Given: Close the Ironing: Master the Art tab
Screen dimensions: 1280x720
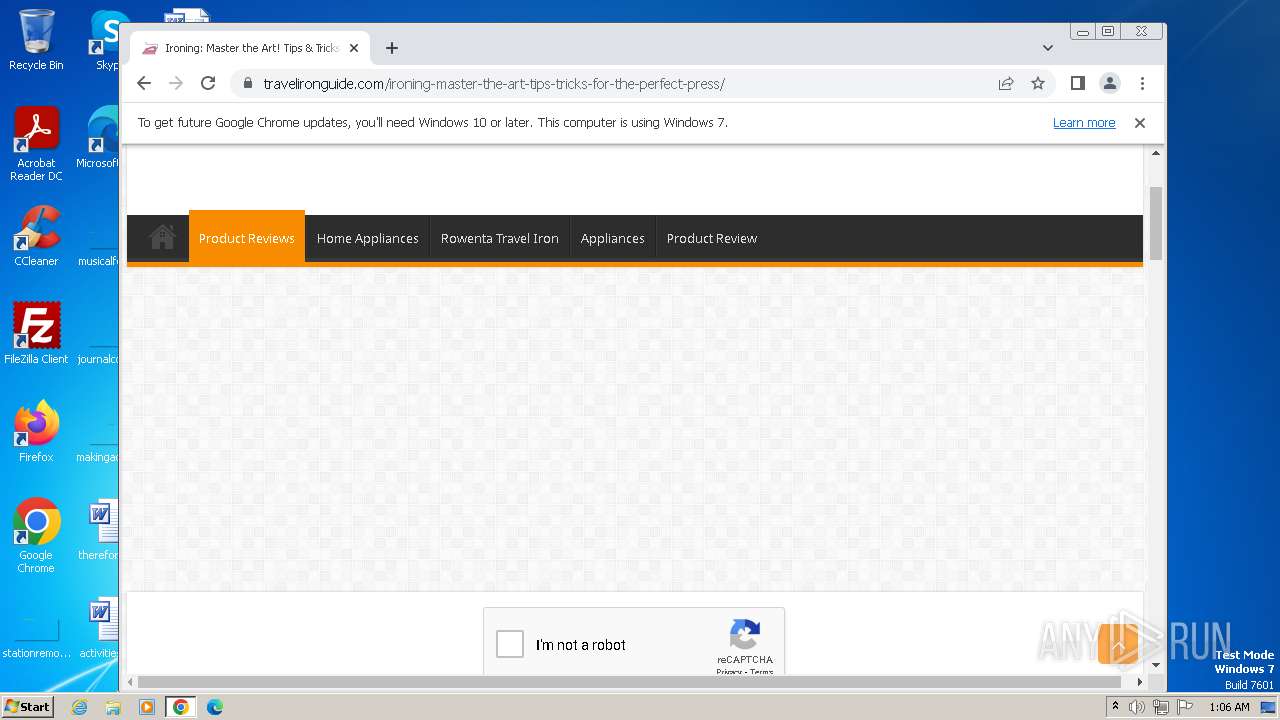Looking at the screenshot, I should pos(353,48).
